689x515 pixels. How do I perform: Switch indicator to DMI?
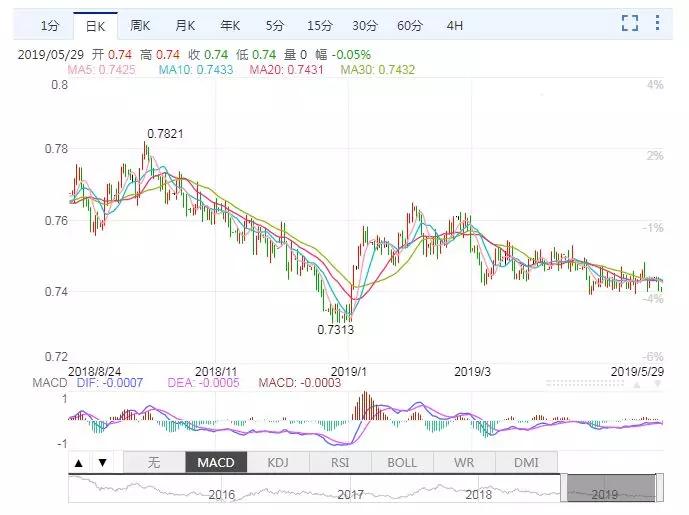point(526,462)
